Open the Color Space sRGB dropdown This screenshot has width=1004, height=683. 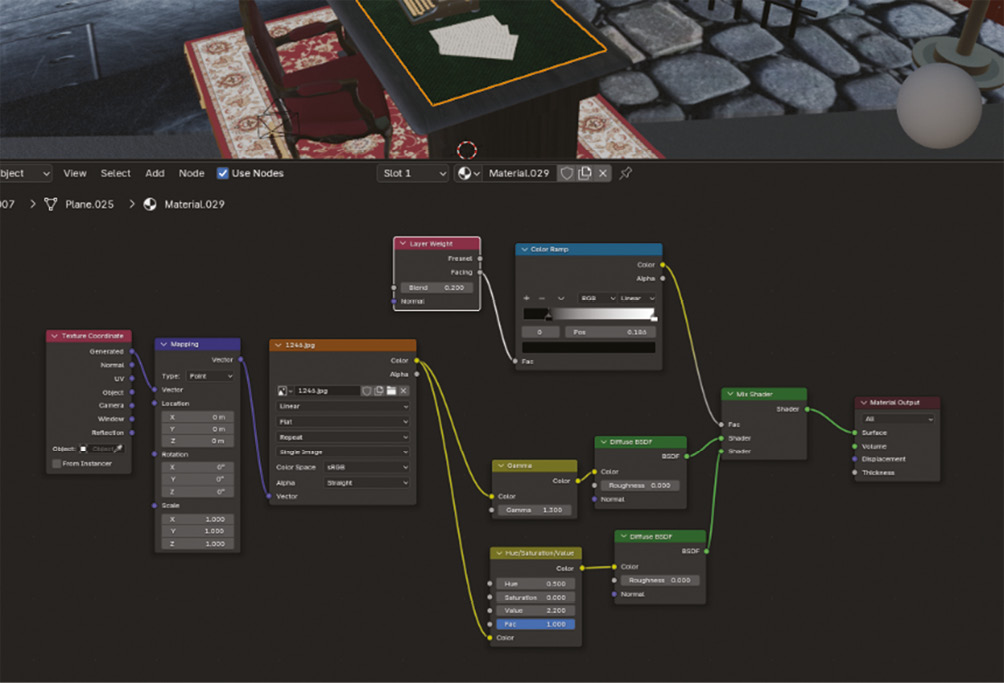366,467
